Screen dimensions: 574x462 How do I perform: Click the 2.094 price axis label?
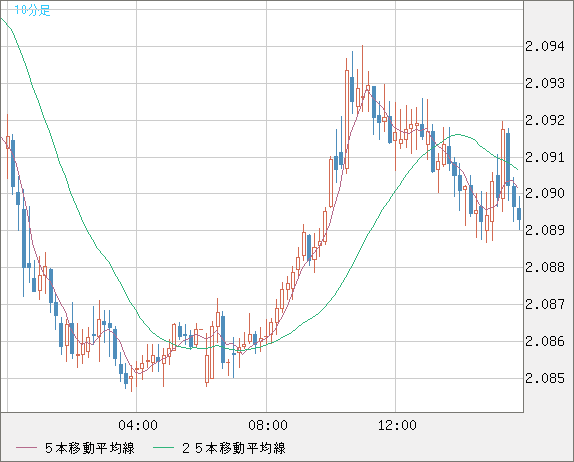pos(545,46)
